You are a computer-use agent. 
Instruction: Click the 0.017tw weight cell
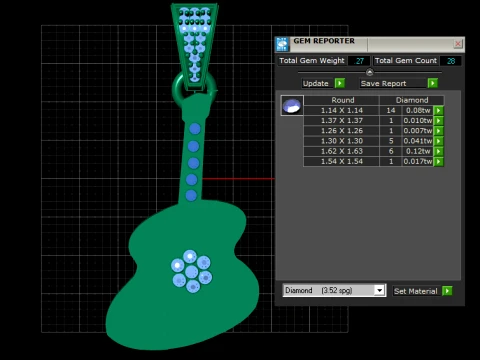click(418, 162)
